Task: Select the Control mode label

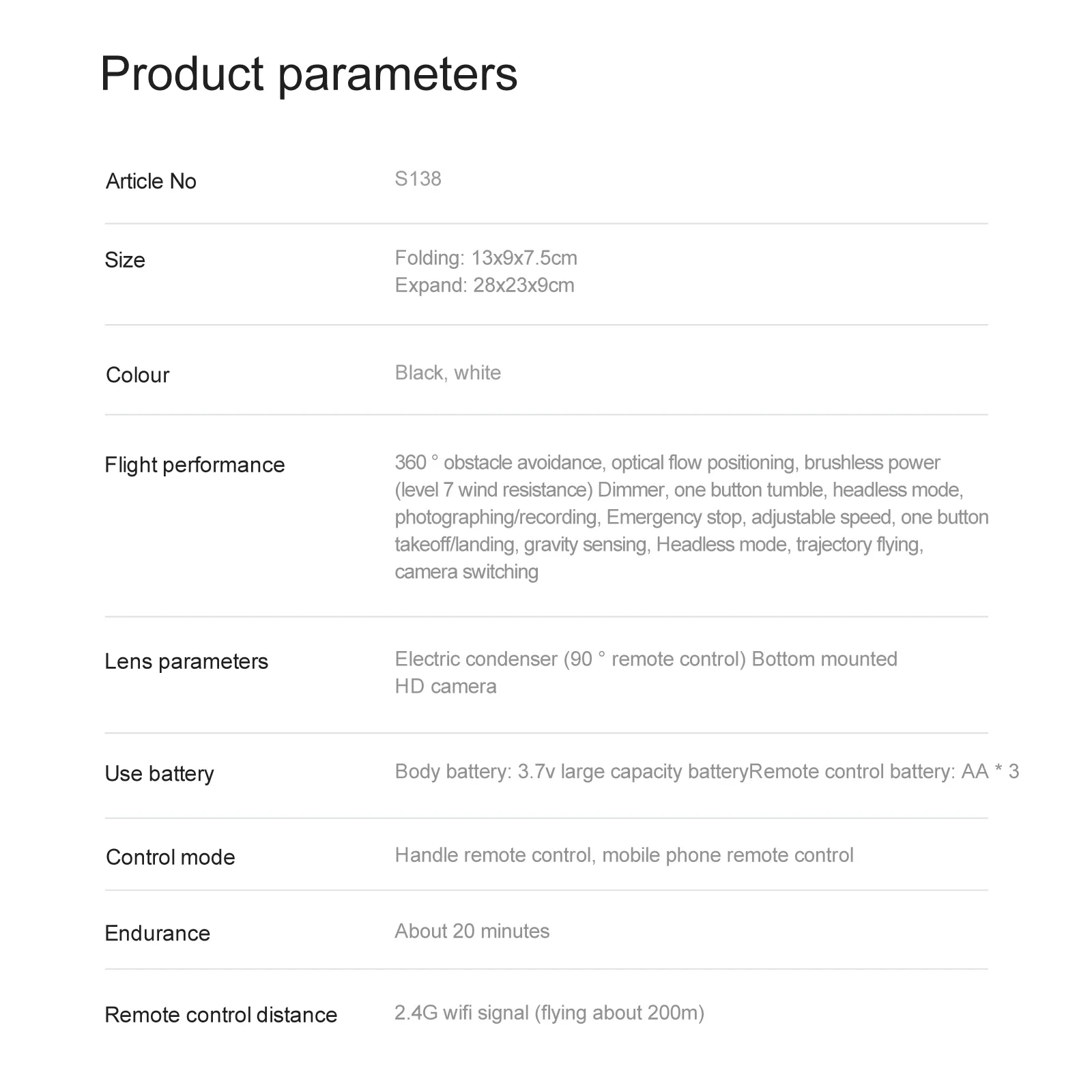Action: [x=170, y=857]
